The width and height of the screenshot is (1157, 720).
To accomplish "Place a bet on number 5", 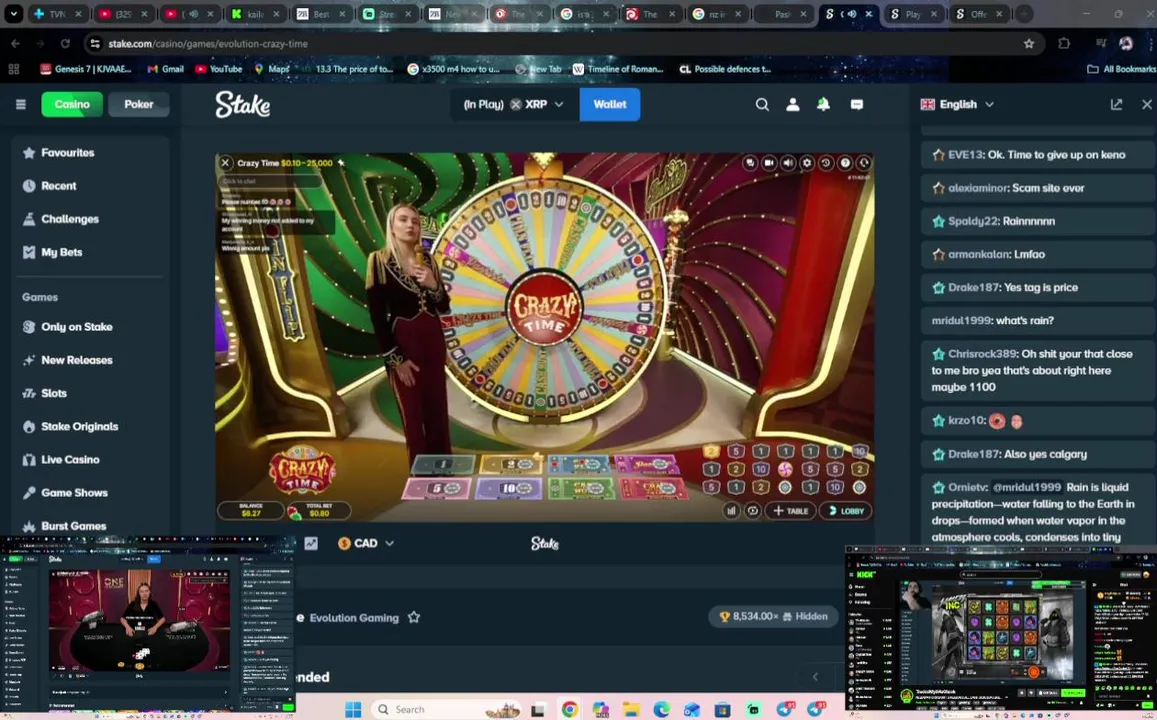I will pos(438,488).
